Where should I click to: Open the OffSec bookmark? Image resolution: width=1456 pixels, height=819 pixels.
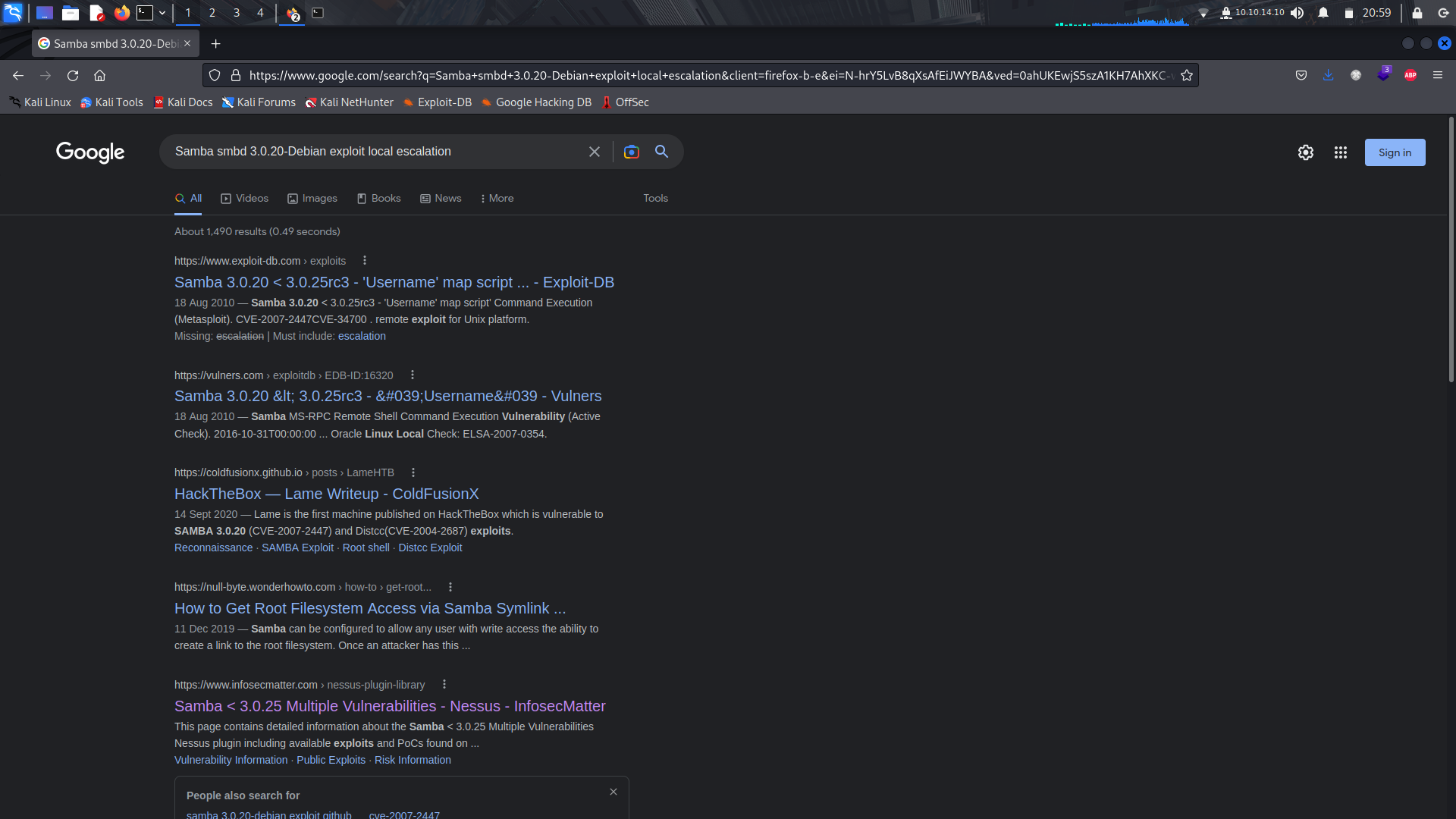pos(625,102)
